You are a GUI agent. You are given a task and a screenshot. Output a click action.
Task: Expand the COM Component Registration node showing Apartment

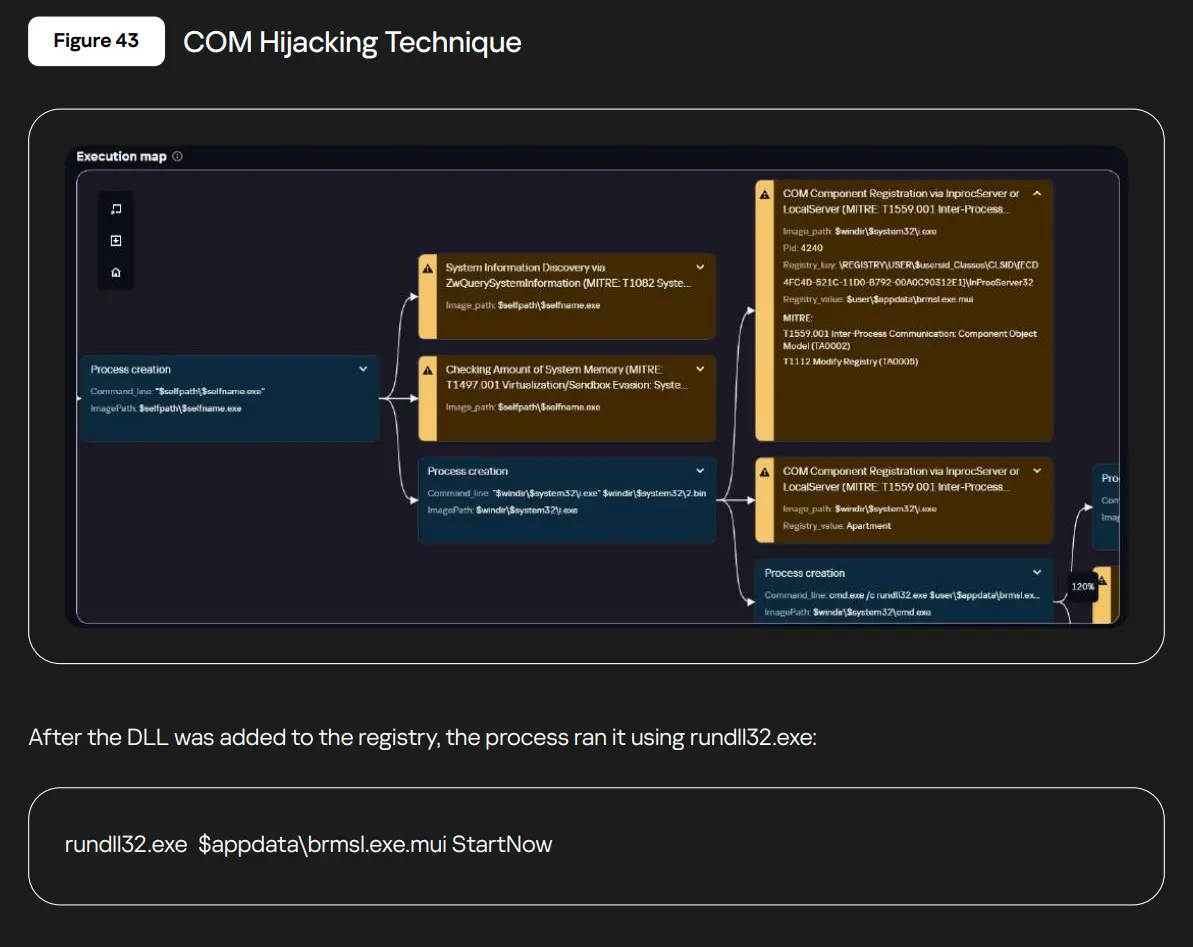pyautogui.click(x=1037, y=471)
